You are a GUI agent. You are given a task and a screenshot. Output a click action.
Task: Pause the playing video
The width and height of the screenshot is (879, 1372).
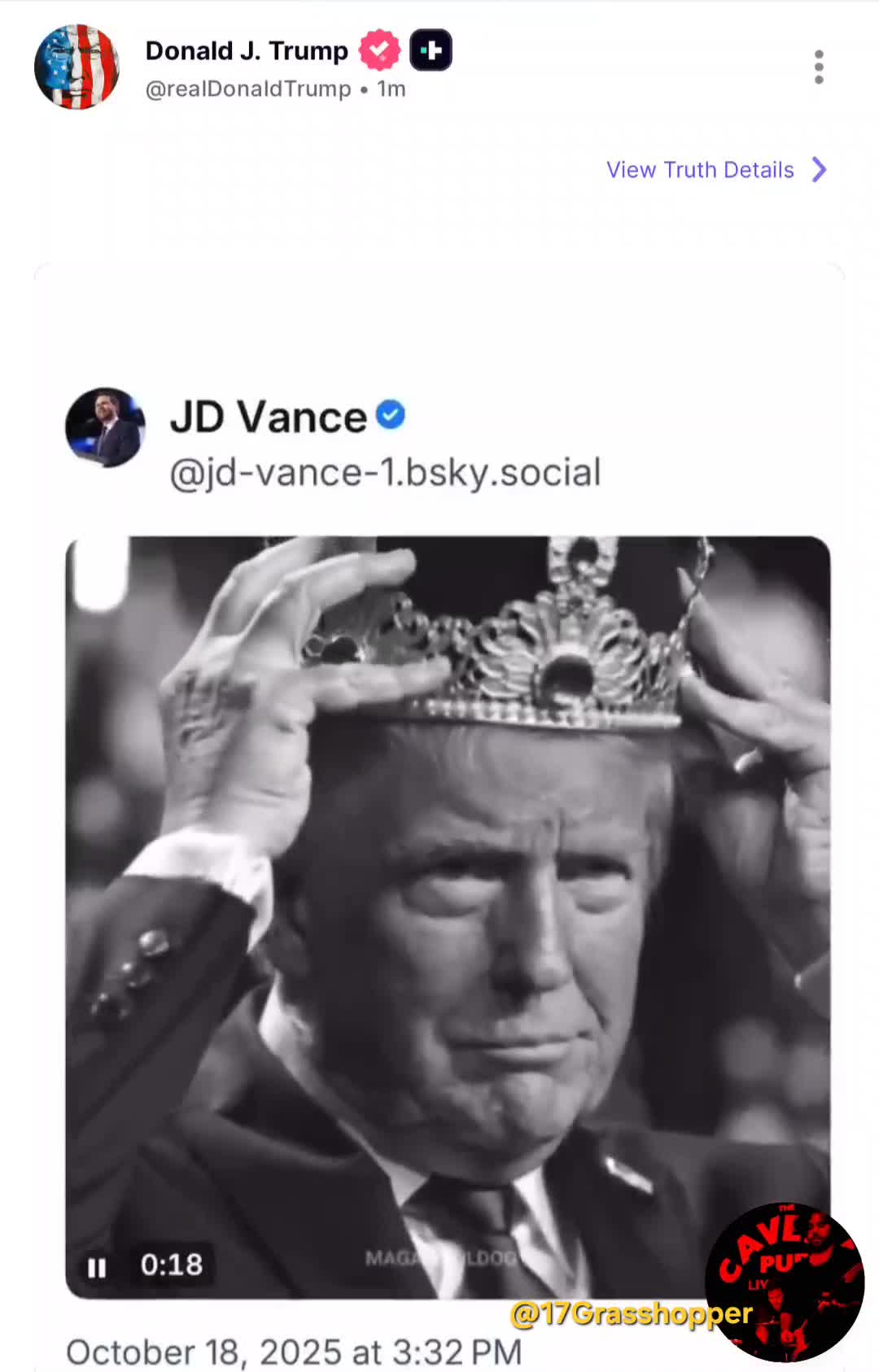97,1267
